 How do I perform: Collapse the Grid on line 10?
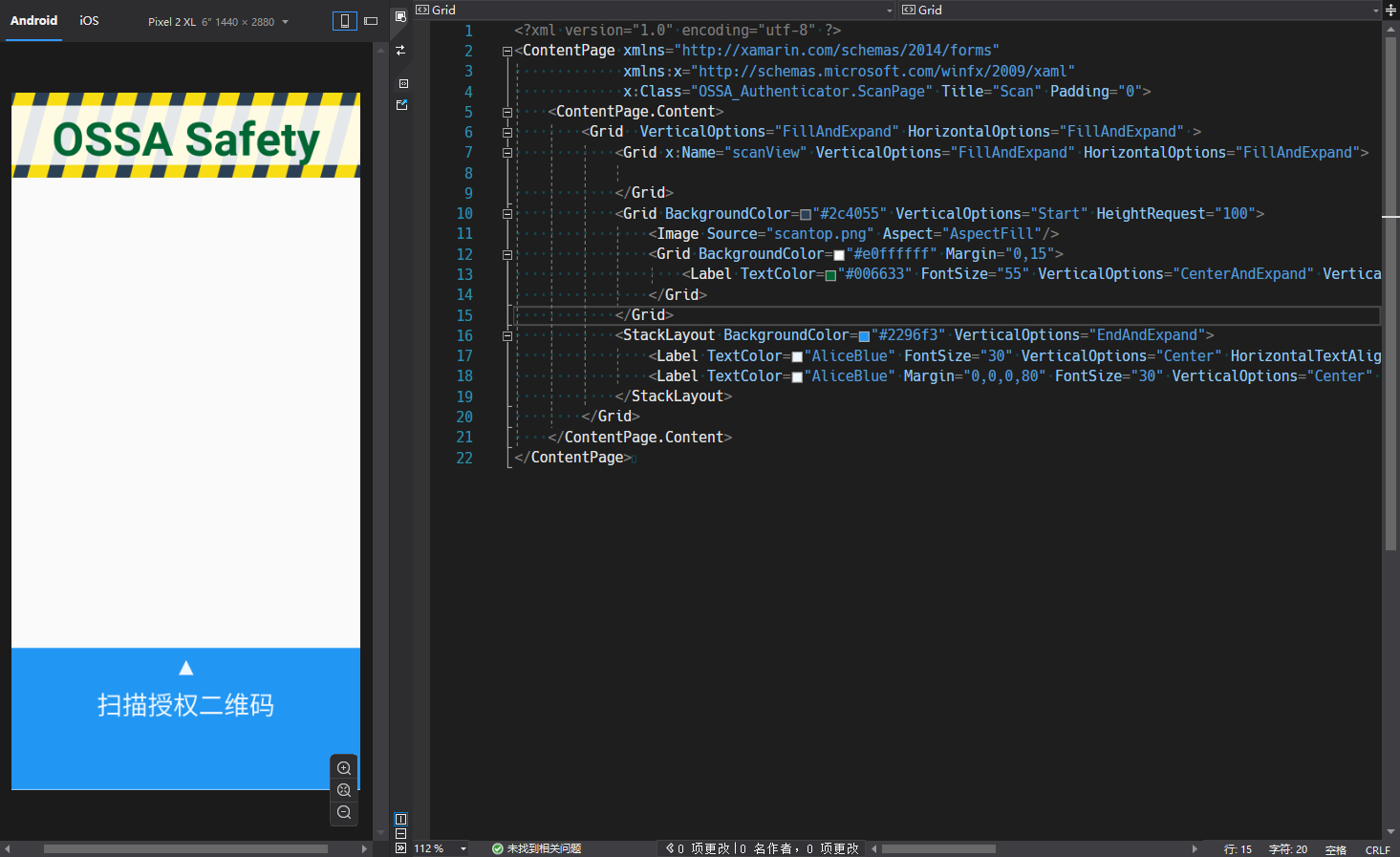507,214
